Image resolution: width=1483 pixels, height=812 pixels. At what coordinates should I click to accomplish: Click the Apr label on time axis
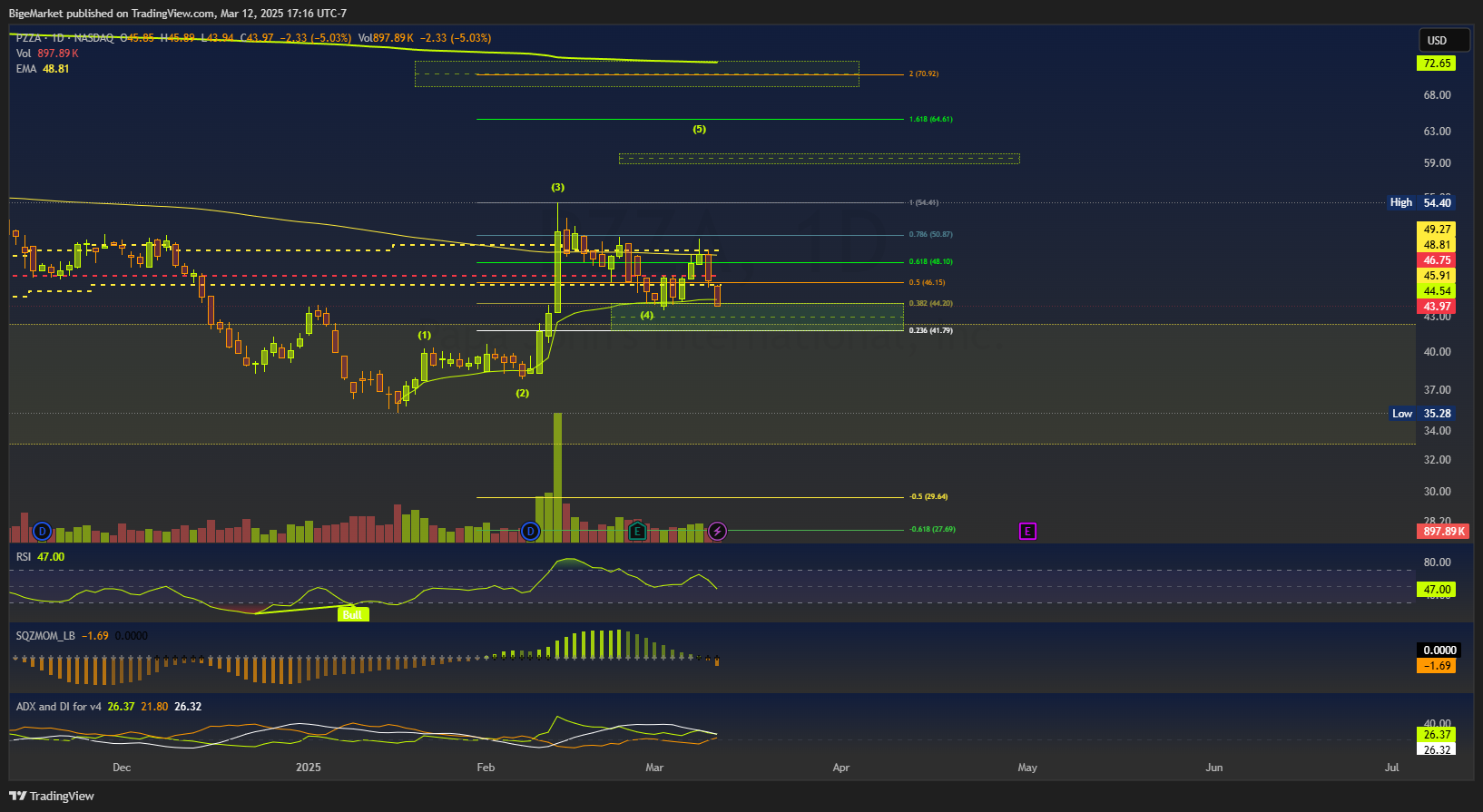click(841, 768)
